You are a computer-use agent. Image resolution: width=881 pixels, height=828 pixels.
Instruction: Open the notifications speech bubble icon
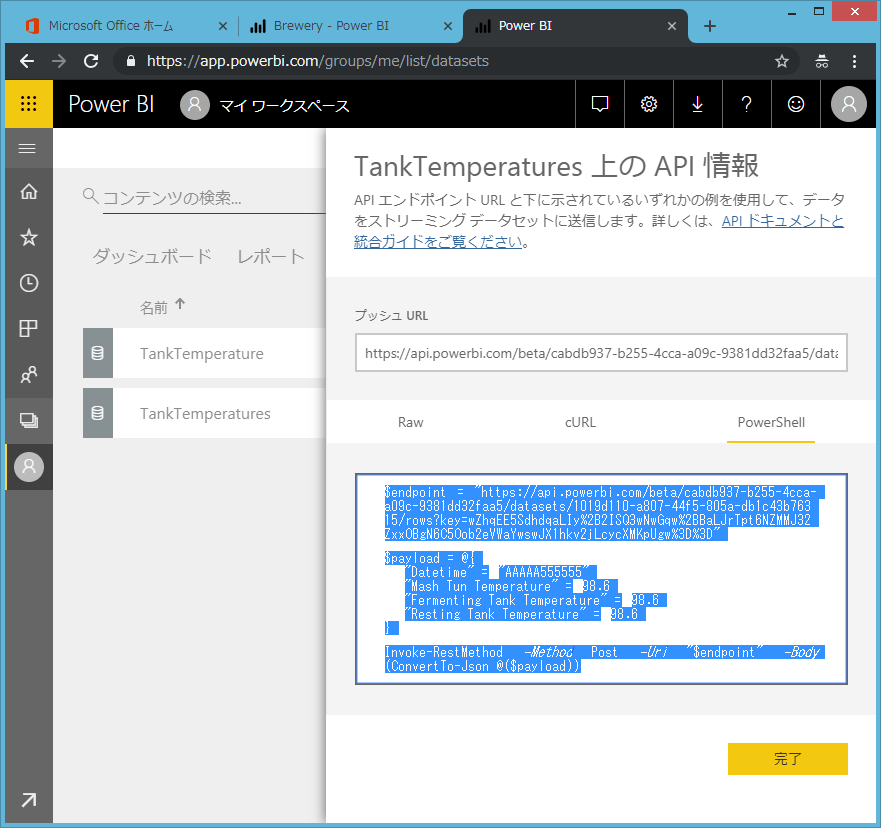click(x=600, y=104)
